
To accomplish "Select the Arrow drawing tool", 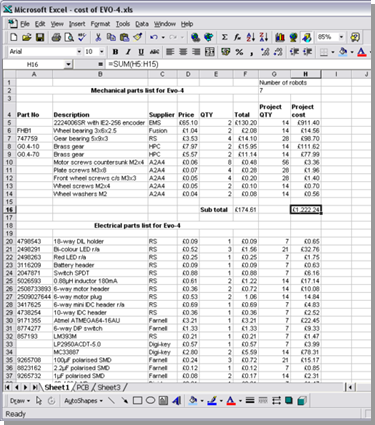I will pyautogui.click(x=124, y=401).
